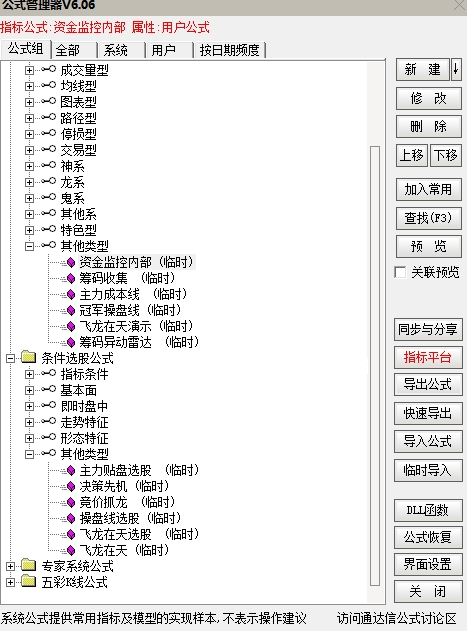Screen dimensions: 467x631
Task: Click the 条件选股公式 folder icon
Action: [29, 357]
